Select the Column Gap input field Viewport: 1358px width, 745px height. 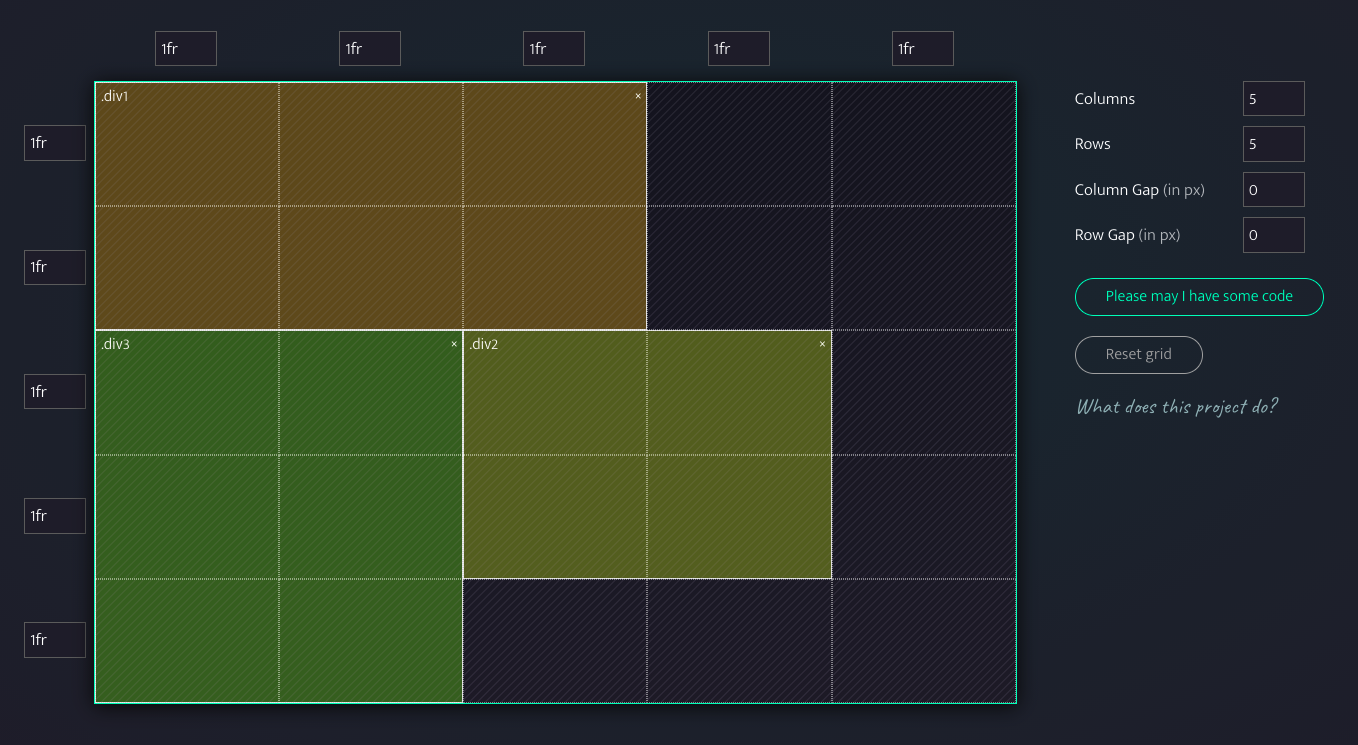tap(1273, 190)
